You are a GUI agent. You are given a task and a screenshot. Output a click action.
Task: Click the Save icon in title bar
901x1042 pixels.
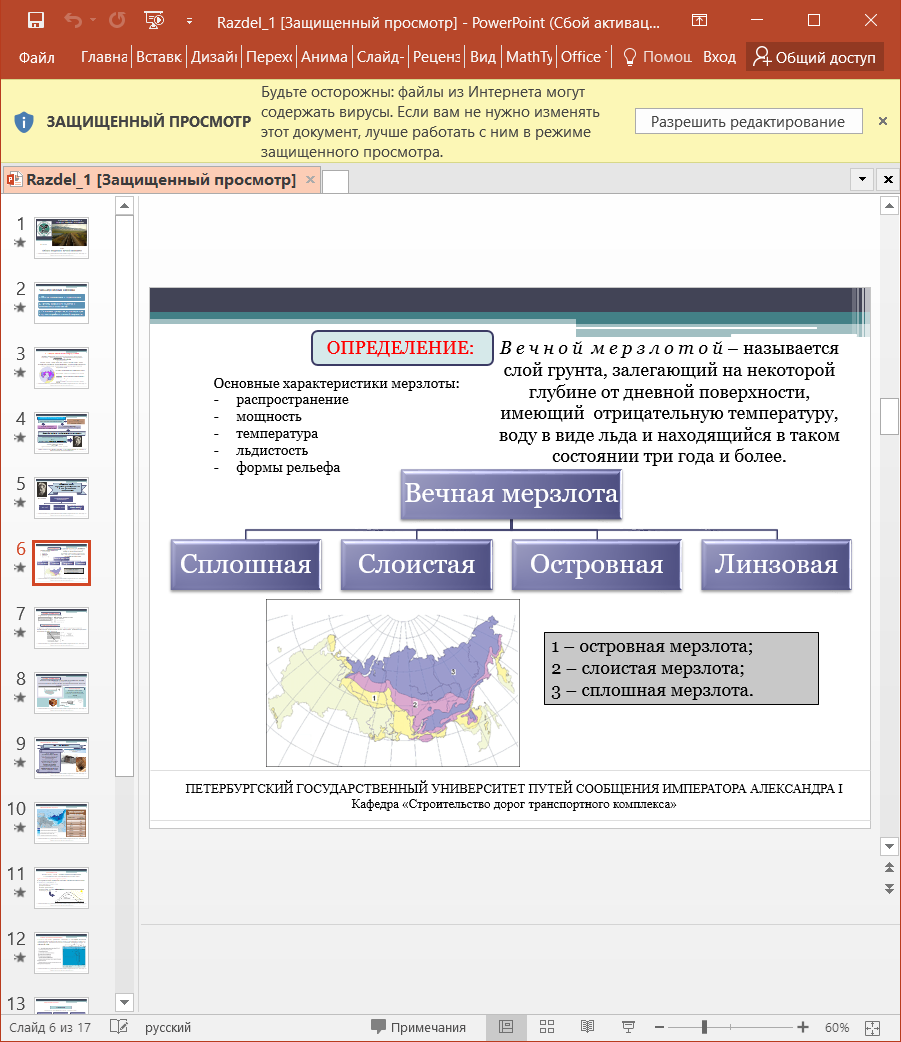pos(36,21)
